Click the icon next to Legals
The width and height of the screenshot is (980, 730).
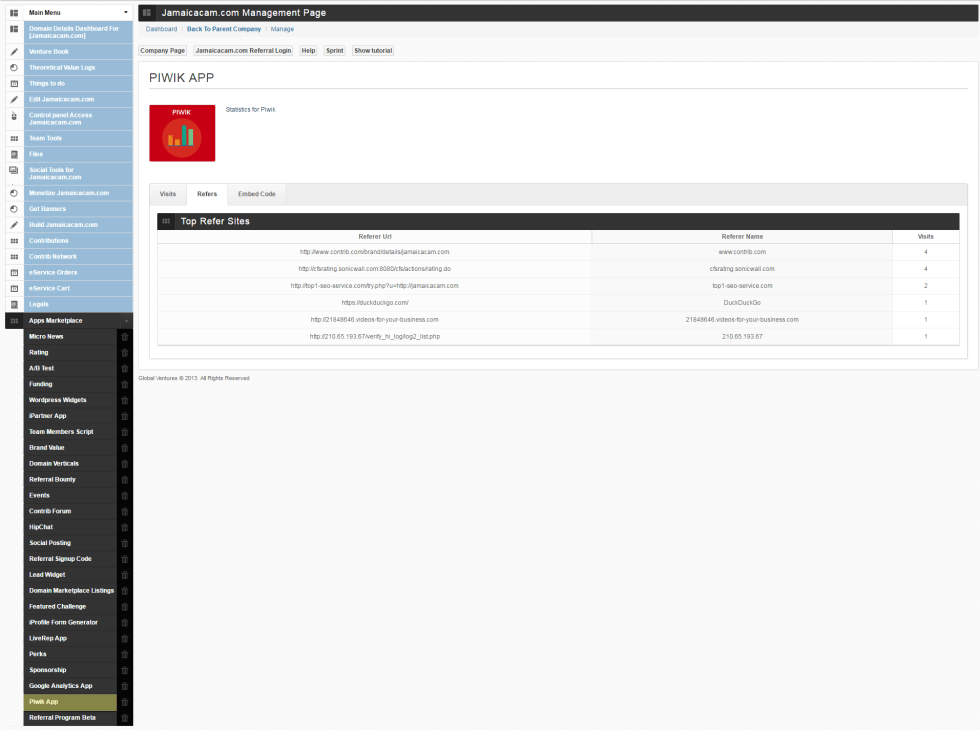pyautogui.click(x=14, y=304)
